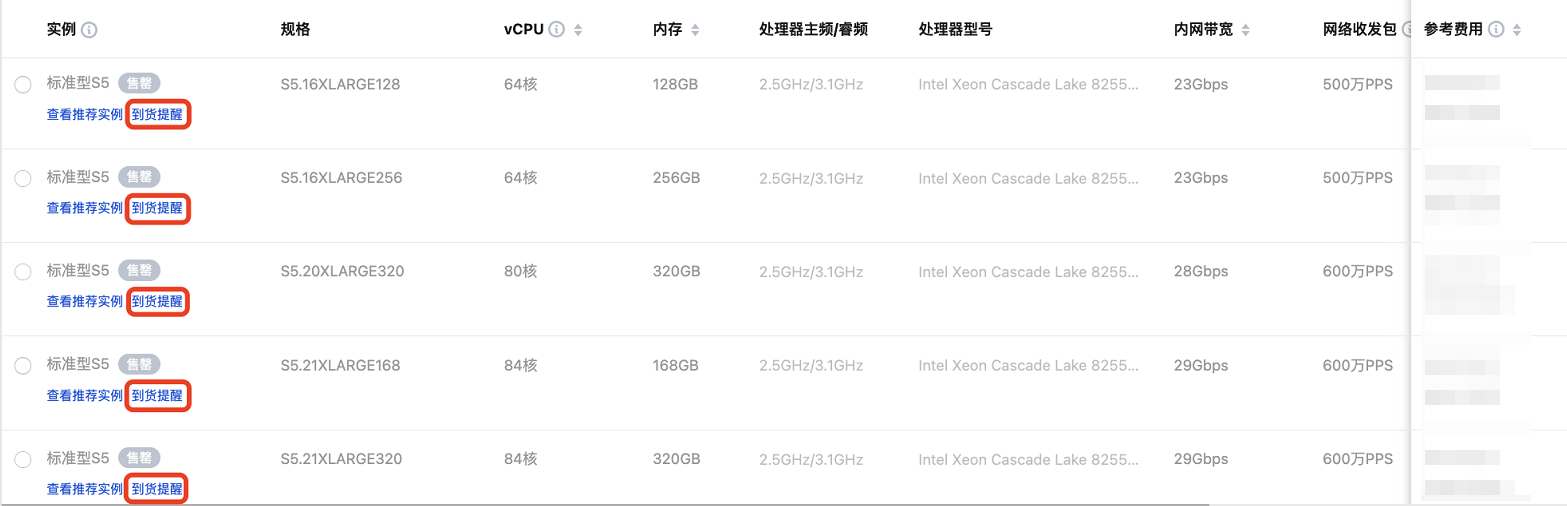Open 到货提醒 for S5.16XLARGE128 row
Screen dimensions: 1567x506
click(x=158, y=115)
